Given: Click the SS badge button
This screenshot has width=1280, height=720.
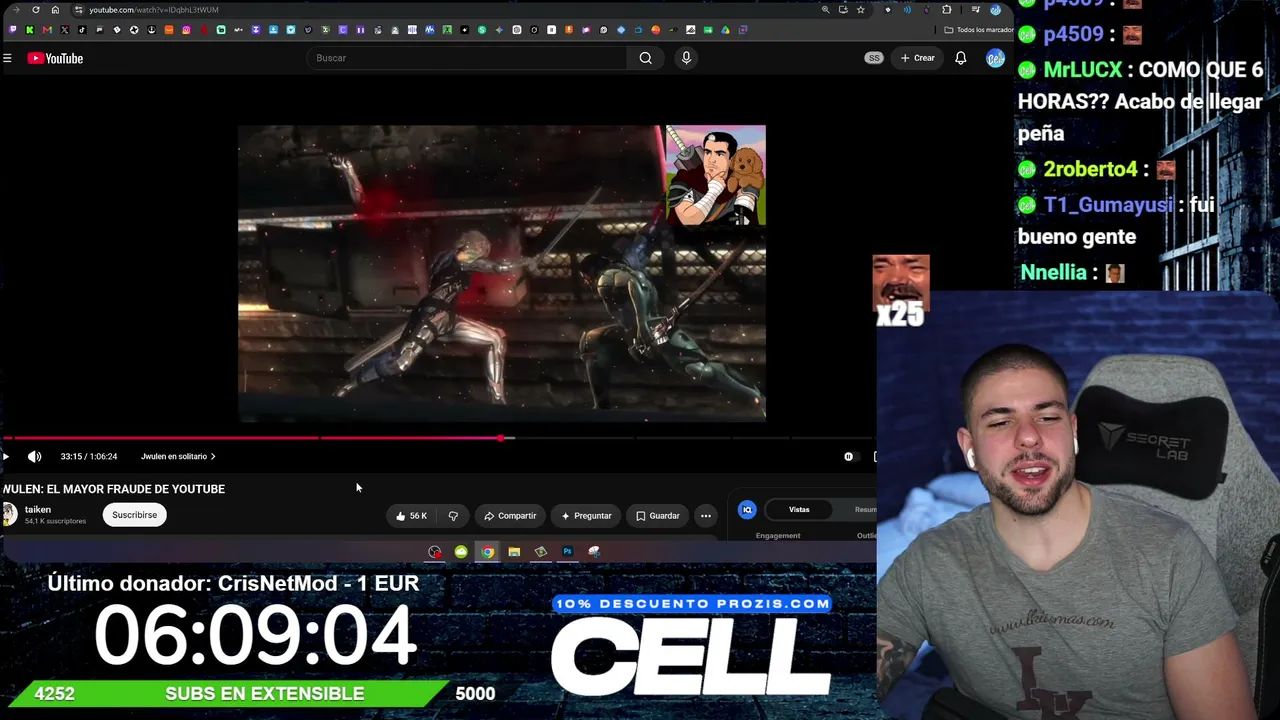Looking at the screenshot, I should (874, 58).
